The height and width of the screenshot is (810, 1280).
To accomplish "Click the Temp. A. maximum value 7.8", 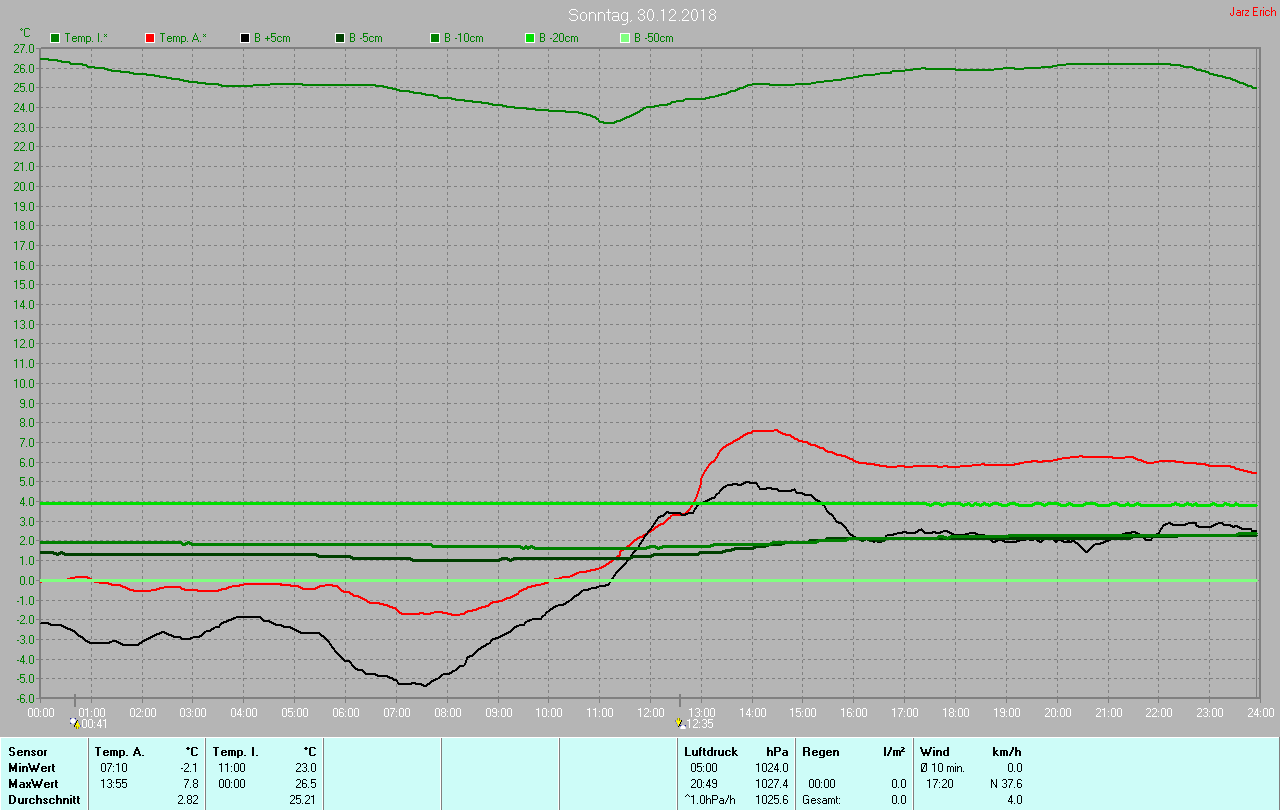I will [x=190, y=783].
